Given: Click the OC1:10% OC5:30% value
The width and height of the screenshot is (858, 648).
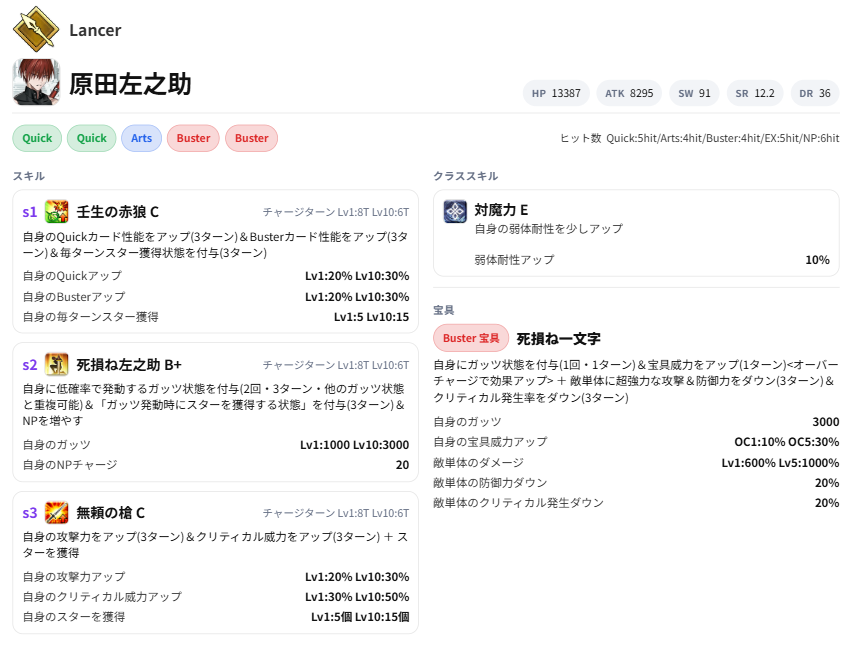Looking at the screenshot, I should pos(787,442).
